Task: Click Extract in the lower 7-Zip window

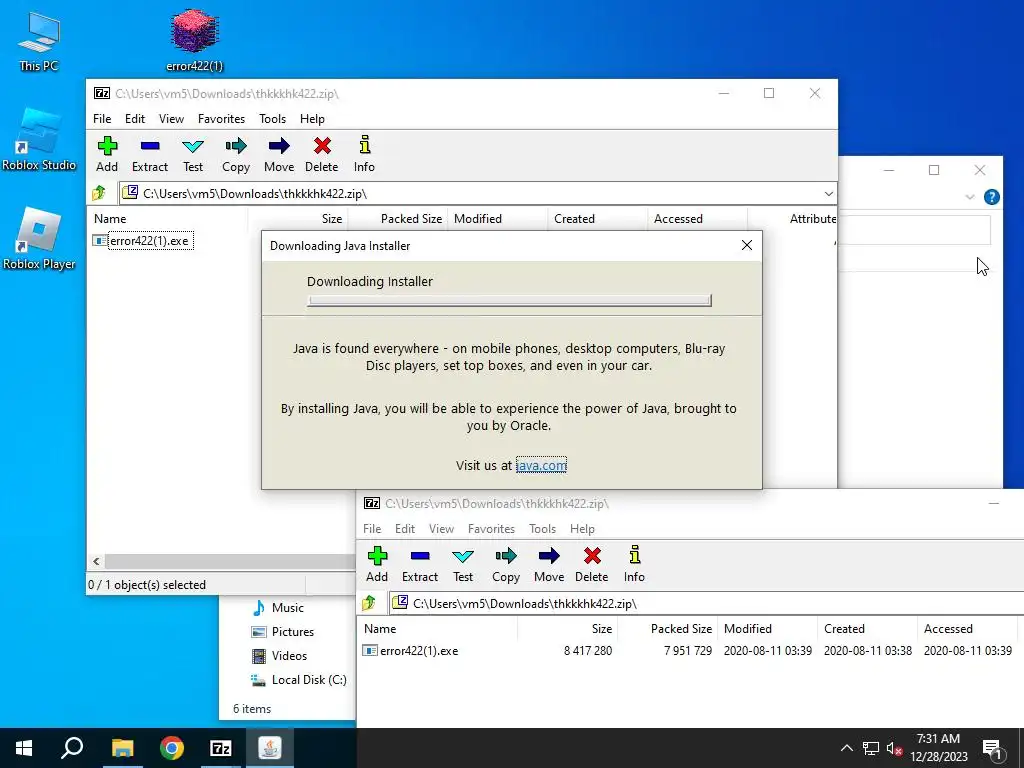Action: 420,565
